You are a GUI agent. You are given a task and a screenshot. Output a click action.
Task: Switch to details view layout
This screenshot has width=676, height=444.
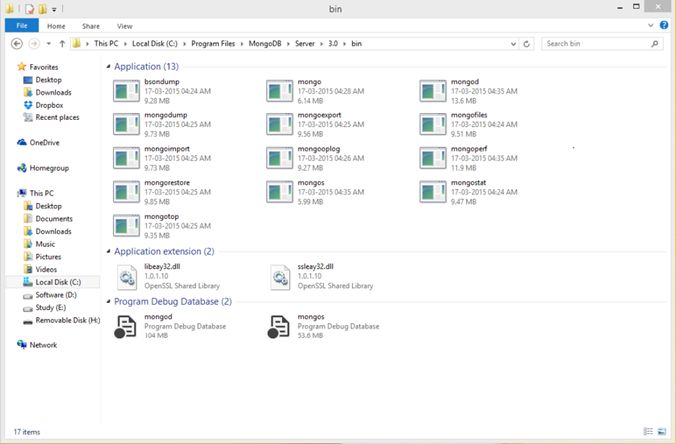pyautogui.click(x=648, y=431)
